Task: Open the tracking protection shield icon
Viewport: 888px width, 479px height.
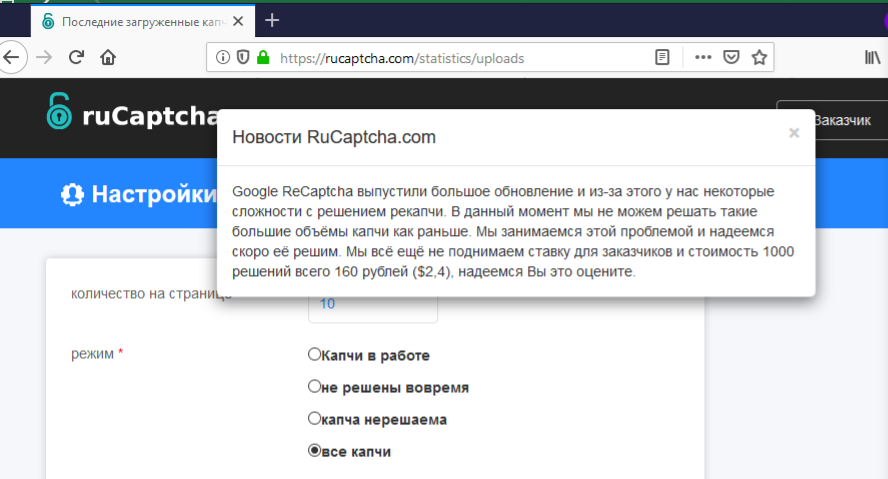Action: [x=243, y=57]
